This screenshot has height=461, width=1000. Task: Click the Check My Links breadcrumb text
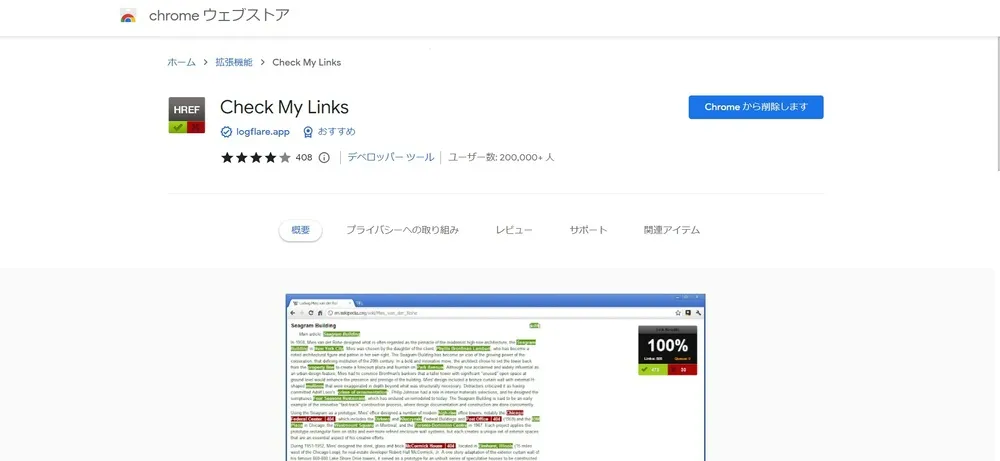(307, 62)
